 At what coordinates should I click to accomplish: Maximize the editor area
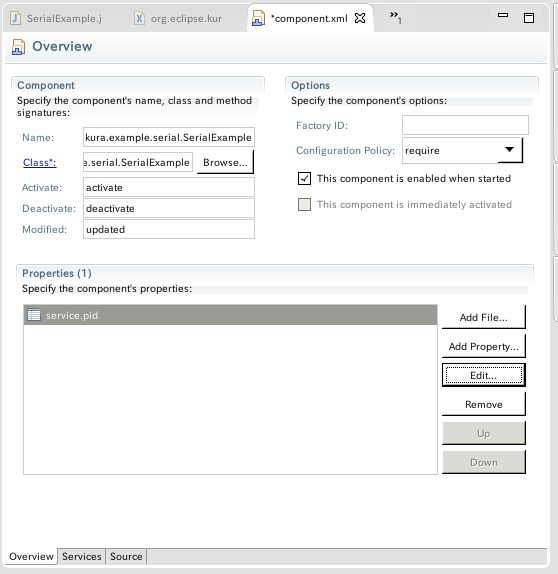[x=529, y=18]
